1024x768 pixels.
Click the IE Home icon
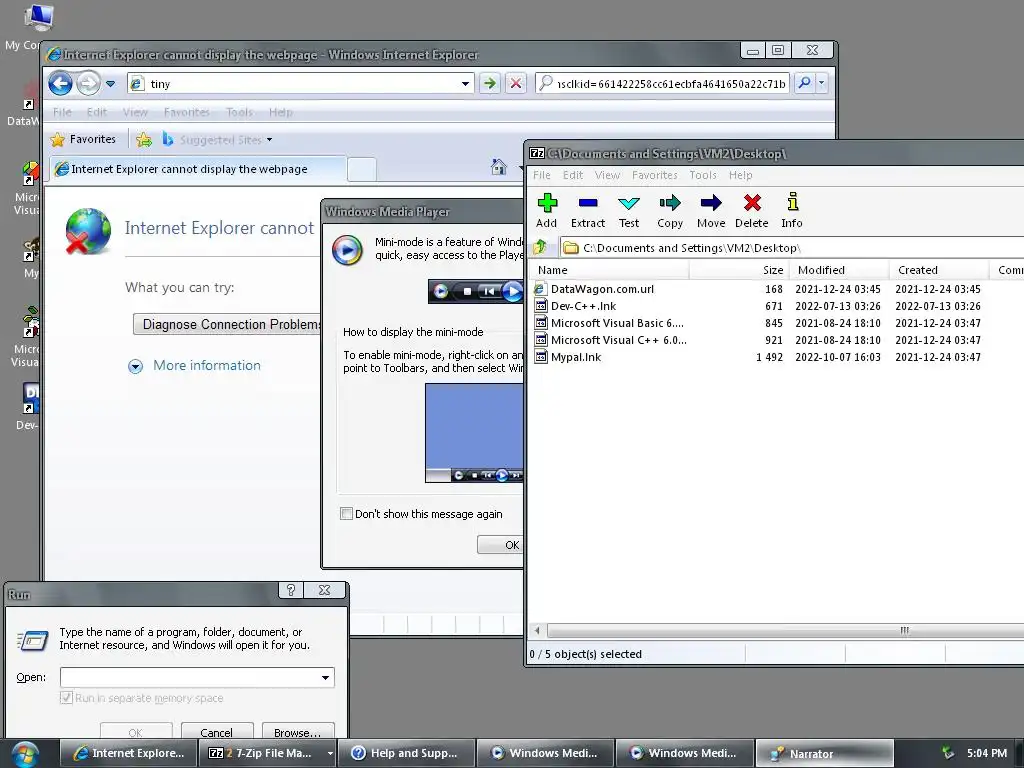[x=499, y=167]
